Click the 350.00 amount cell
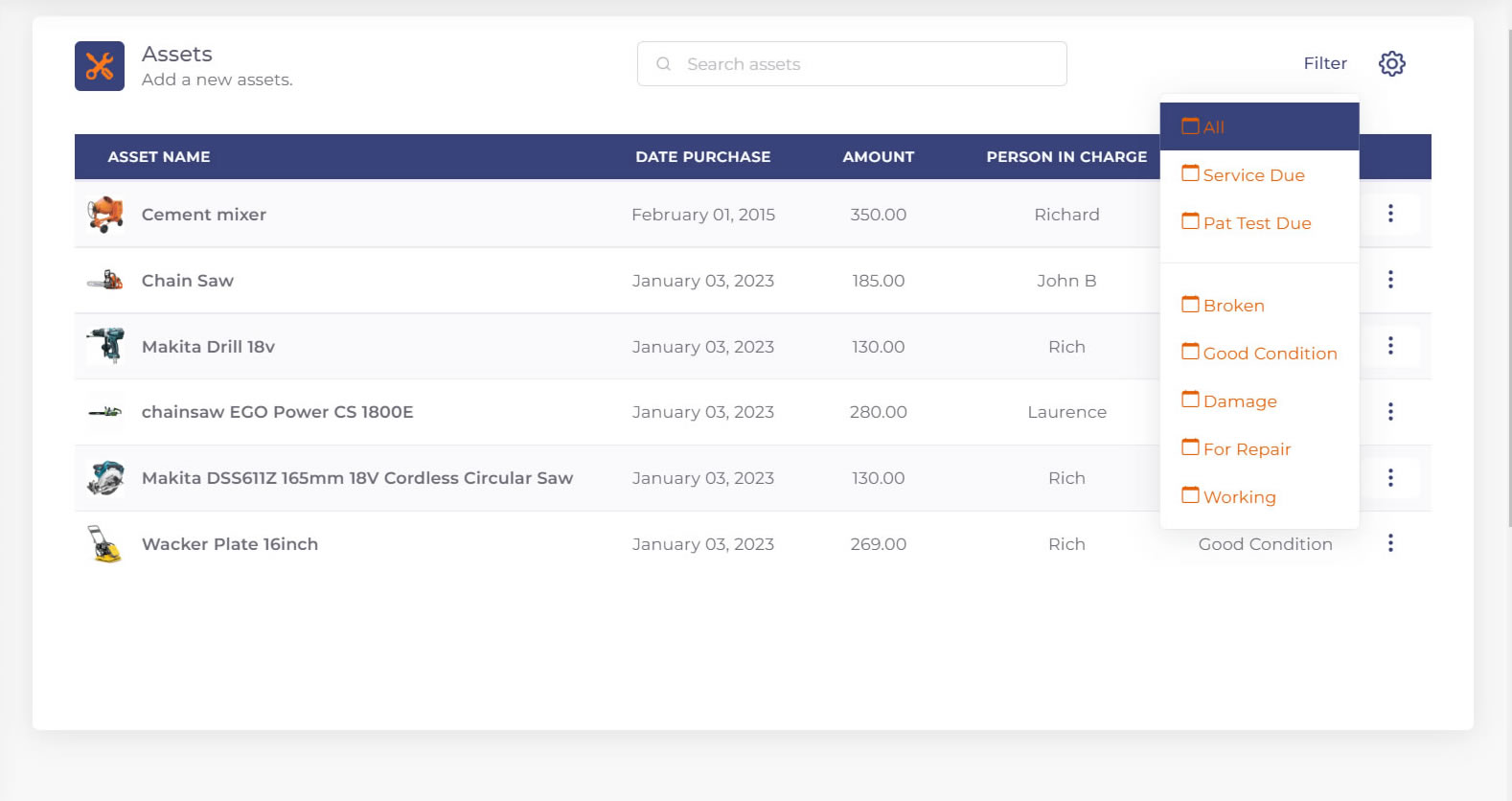The height and width of the screenshot is (801, 1512). pyautogui.click(x=879, y=215)
